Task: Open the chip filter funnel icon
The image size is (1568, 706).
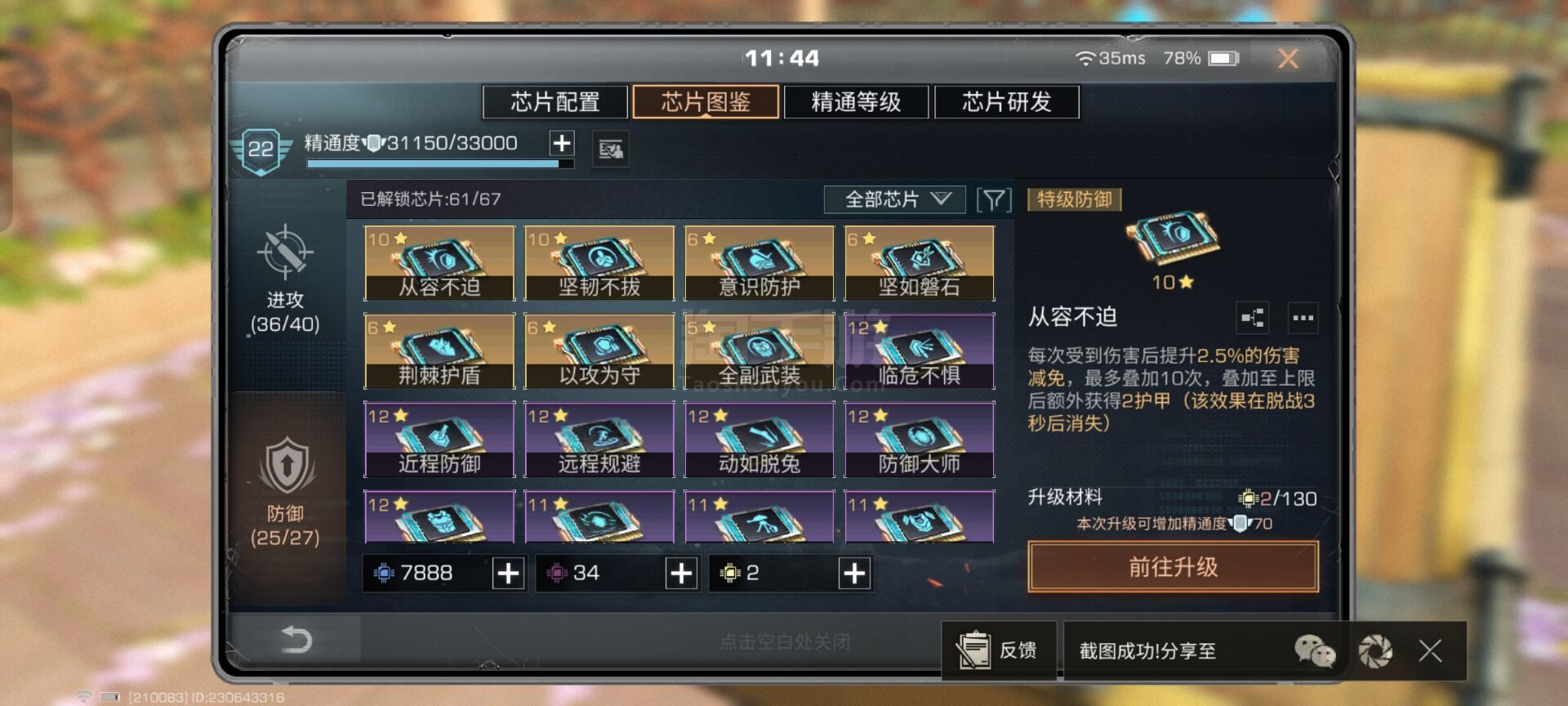Action: (994, 199)
